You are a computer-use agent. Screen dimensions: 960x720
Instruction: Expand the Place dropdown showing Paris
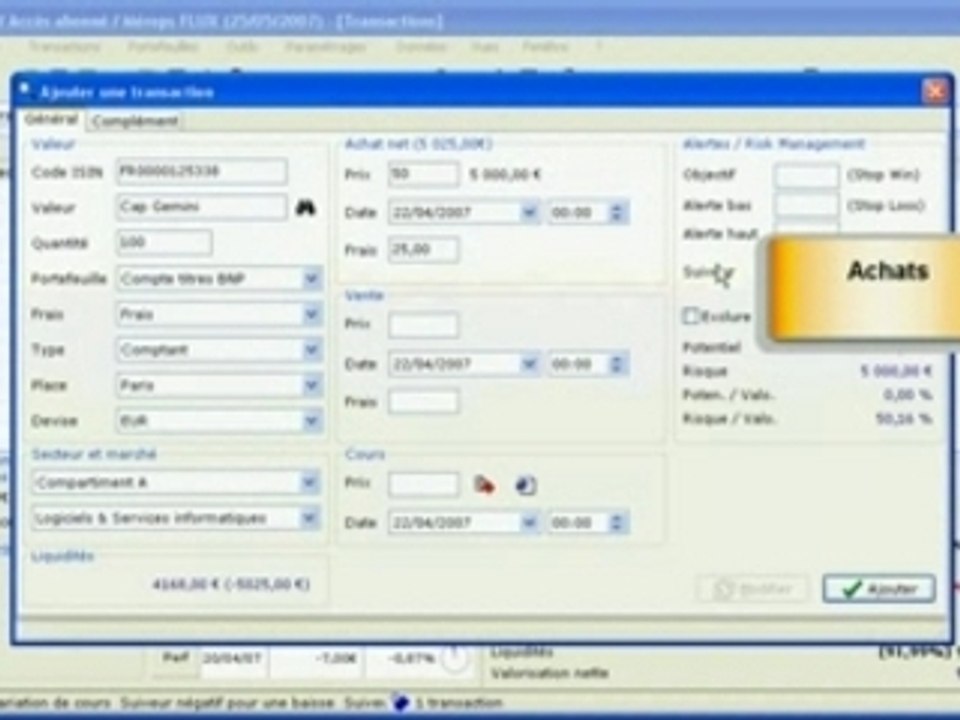pyautogui.click(x=312, y=385)
